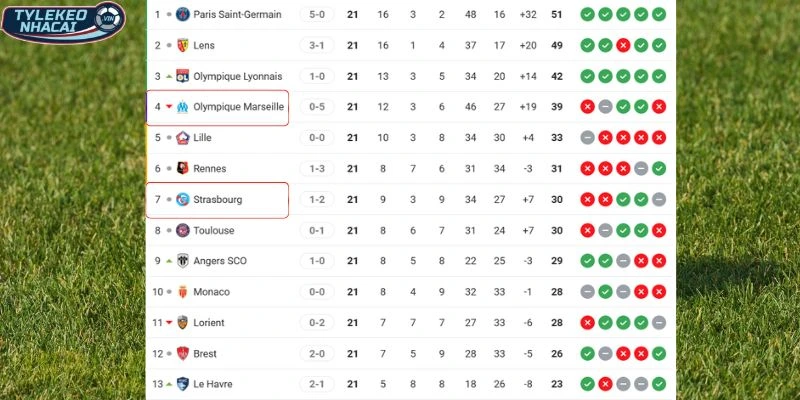This screenshot has height=400, width=800.
Task: Click the Olympique Marseille crest icon
Action: coord(183,108)
